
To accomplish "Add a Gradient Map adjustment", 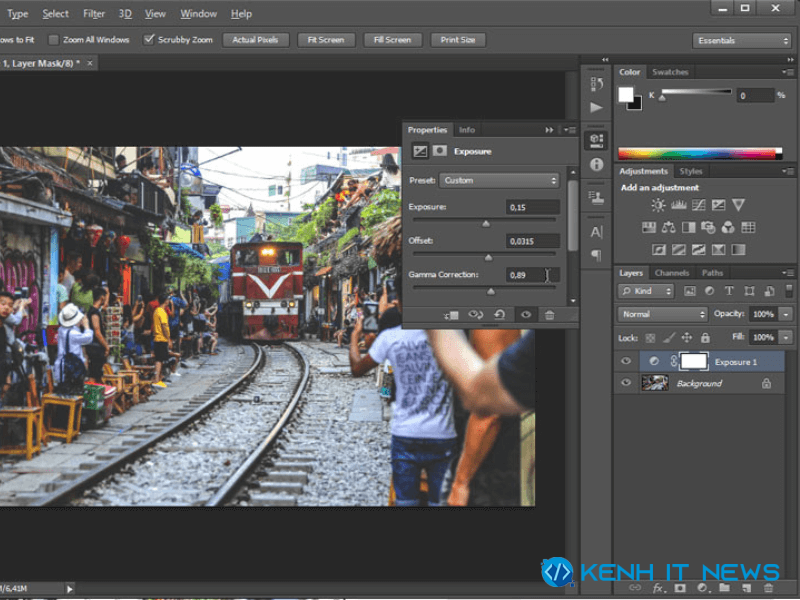I will tap(738, 249).
